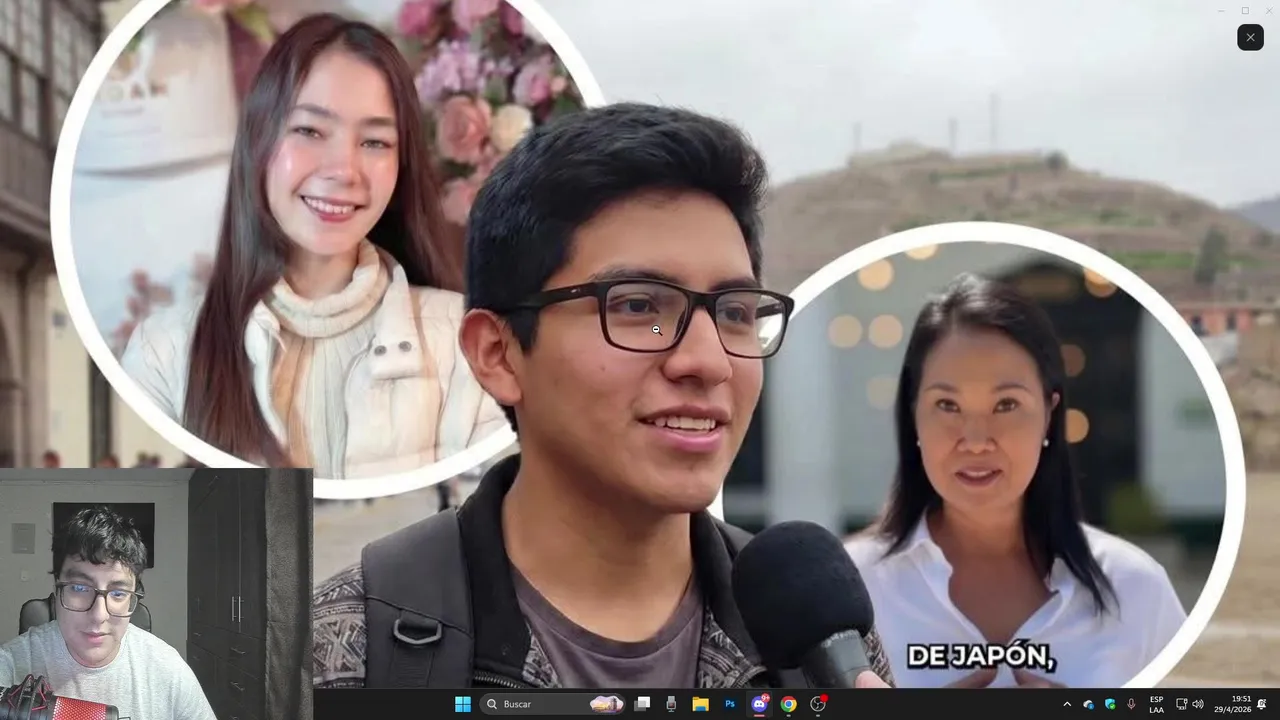Open the network settings tray icon

point(1181,704)
